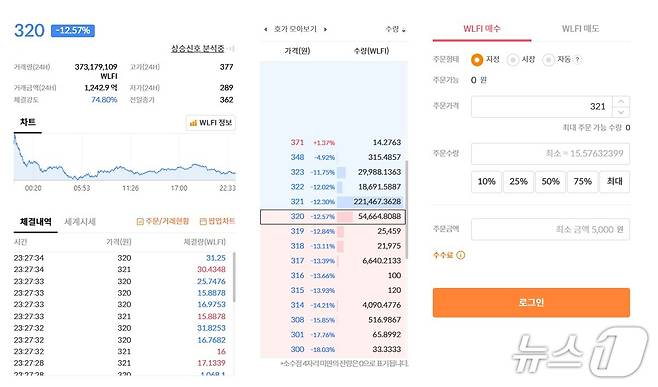658x387 pixels.
Task: Select order book row priced 314
Action: (x=334, y=305)
